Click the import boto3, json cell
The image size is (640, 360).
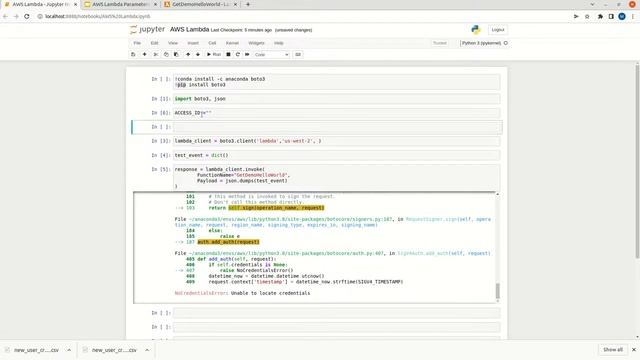[x=336, y=99]
